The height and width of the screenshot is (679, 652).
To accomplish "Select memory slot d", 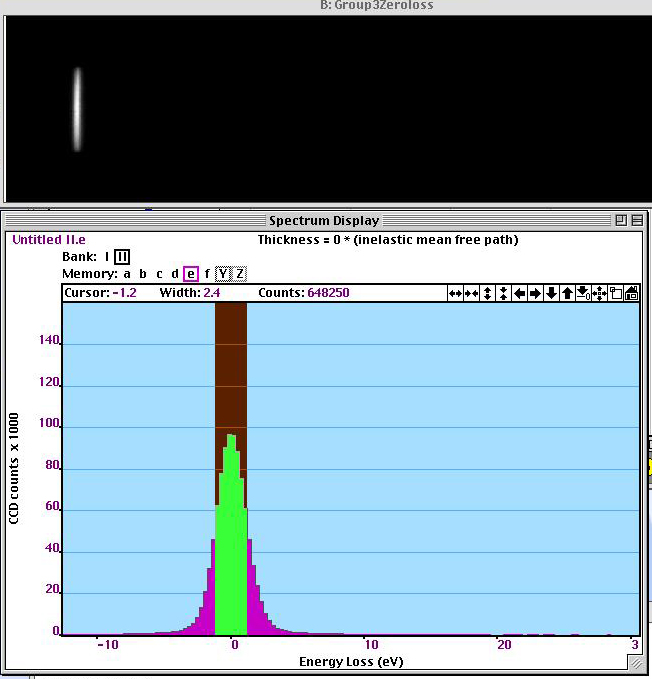I will coord(175,274).
